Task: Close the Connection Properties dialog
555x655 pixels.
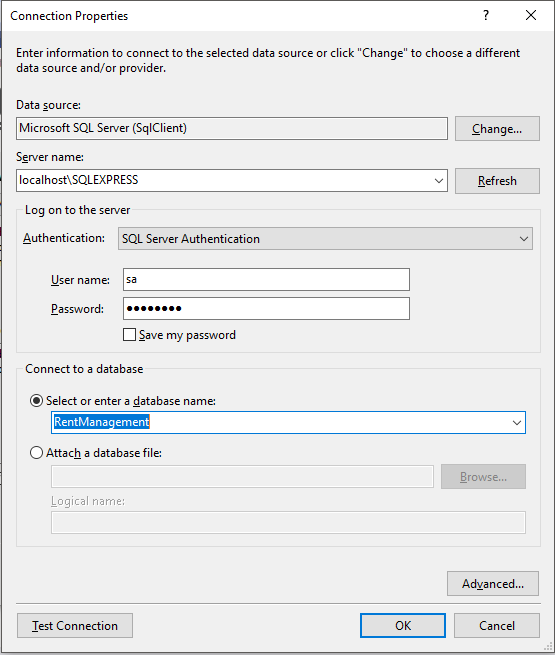Action: tap(531, 15)
